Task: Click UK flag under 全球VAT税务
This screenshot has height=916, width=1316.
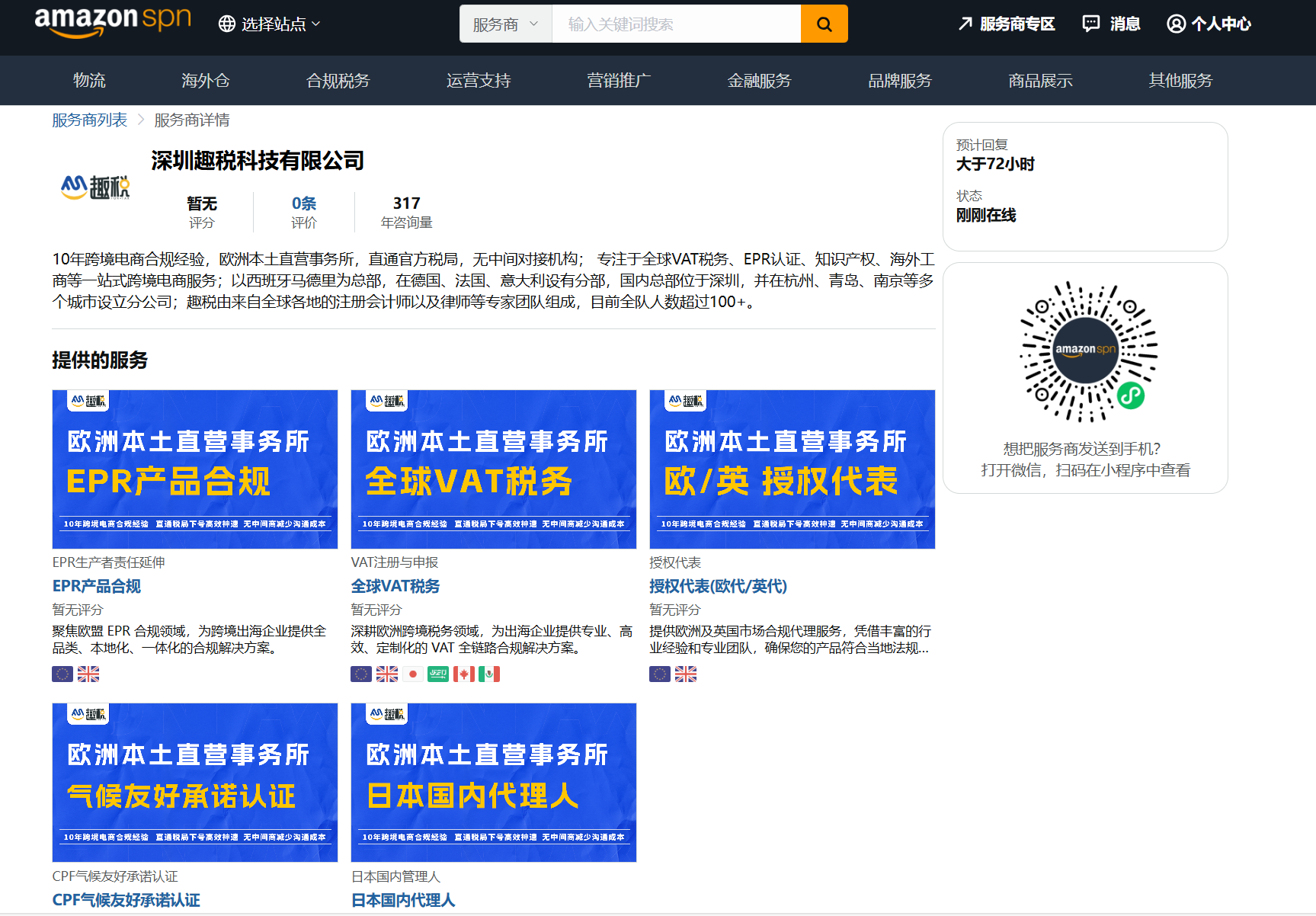Action: pos(387,674)
